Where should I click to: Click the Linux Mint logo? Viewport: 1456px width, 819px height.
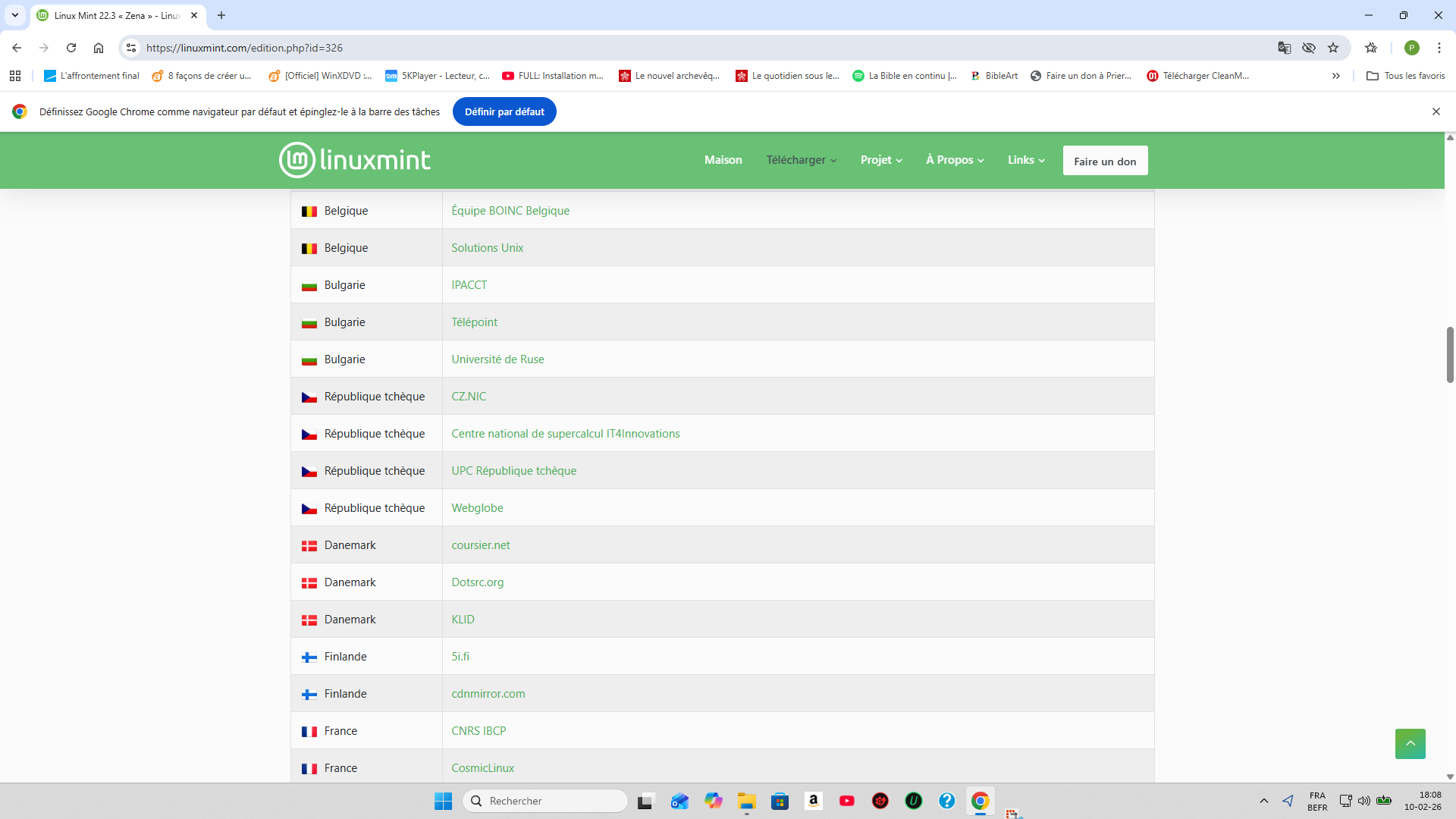click(354, 160)
